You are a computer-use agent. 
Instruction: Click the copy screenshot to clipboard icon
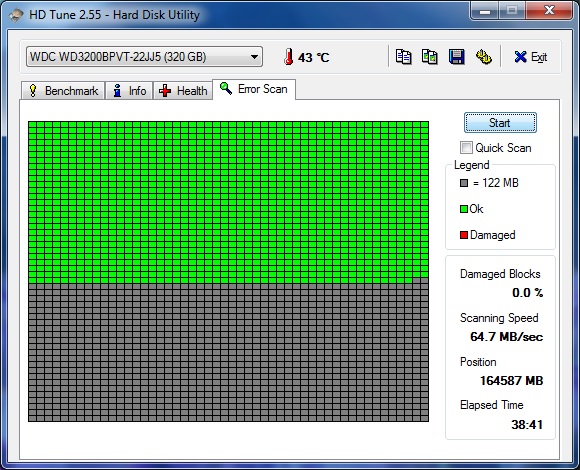[x=430, y=57]
